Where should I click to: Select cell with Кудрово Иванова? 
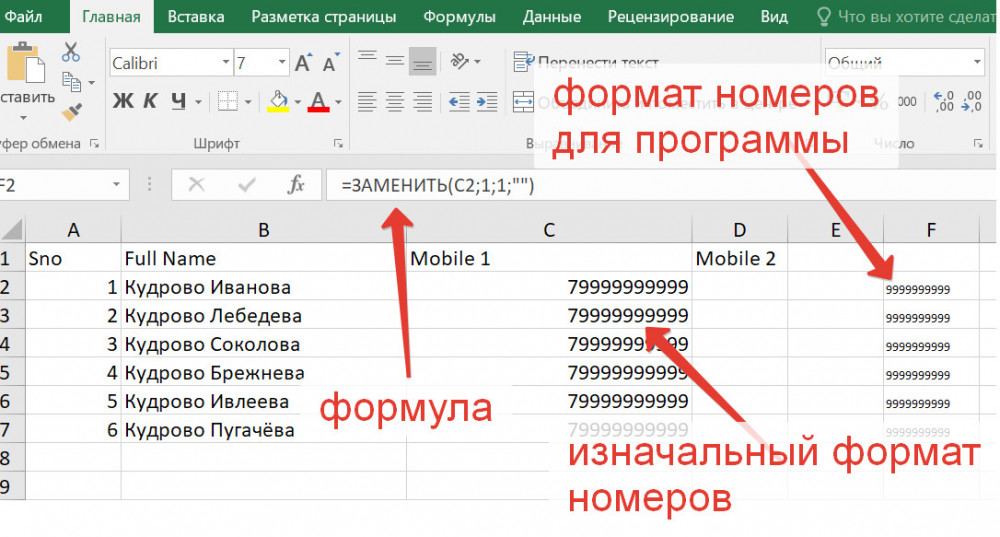263,287
